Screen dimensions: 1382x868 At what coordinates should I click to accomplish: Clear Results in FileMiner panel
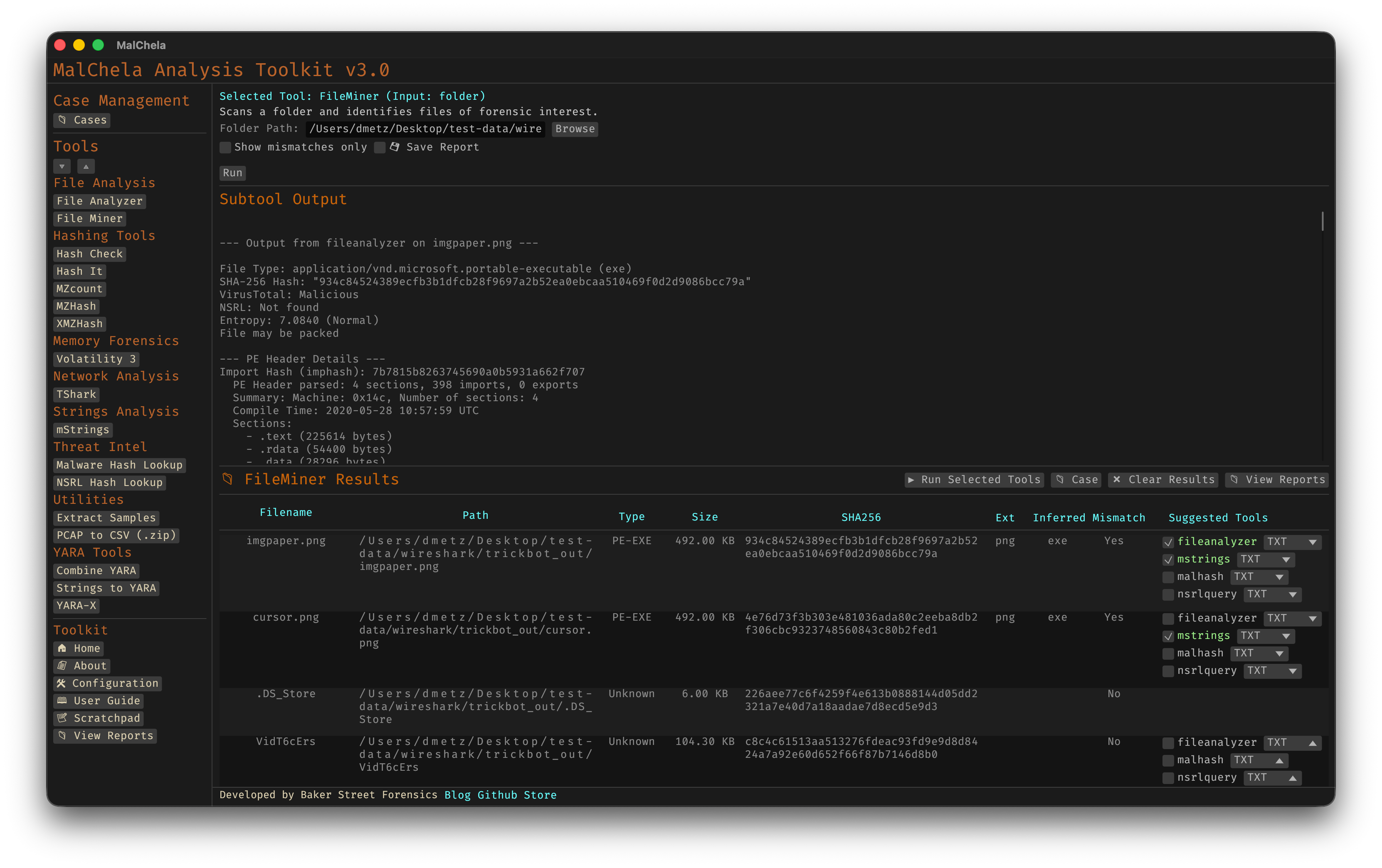point(1163,480)
